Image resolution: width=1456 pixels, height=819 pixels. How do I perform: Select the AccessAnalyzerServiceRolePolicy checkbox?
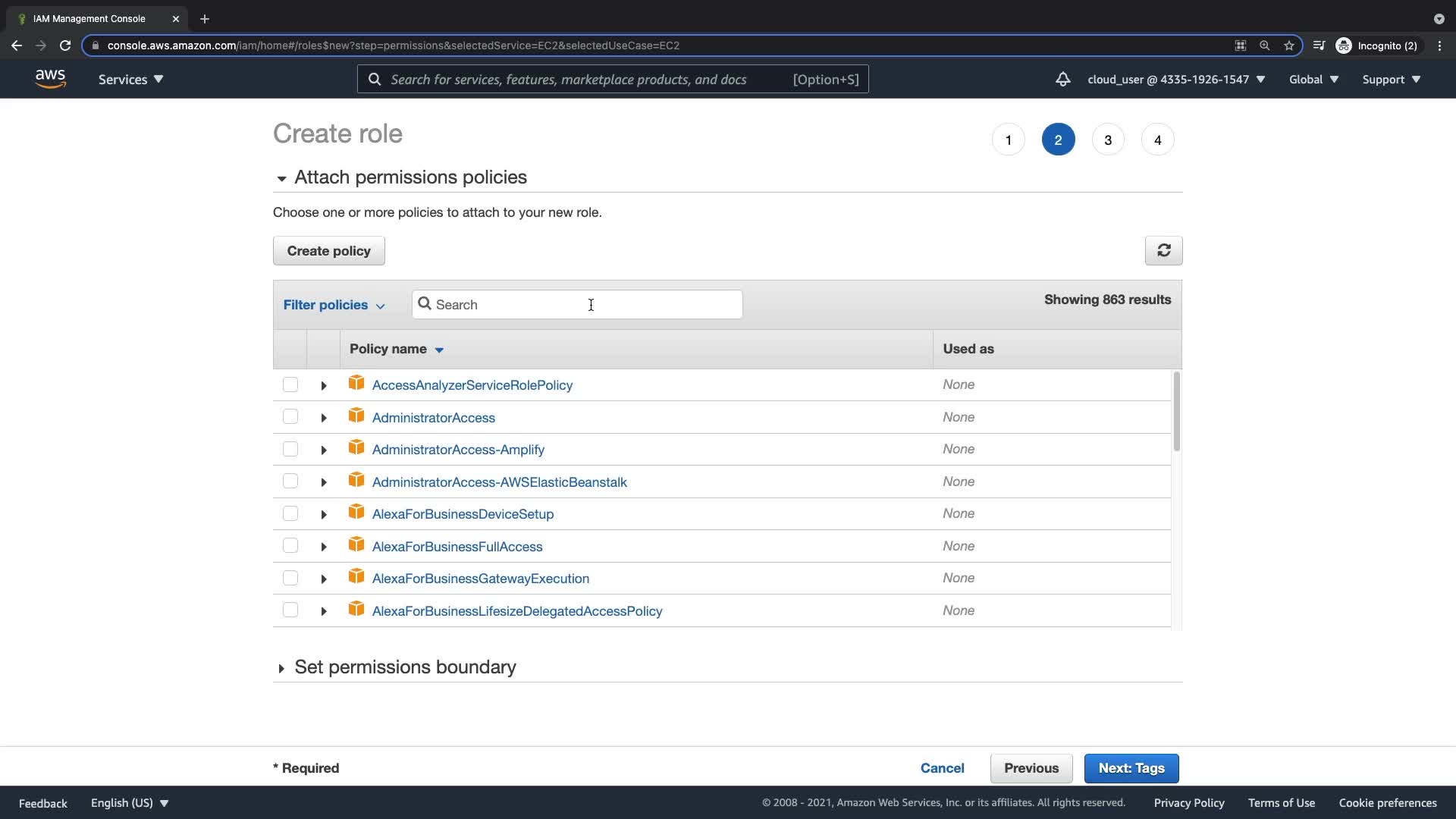coord(290,384)
